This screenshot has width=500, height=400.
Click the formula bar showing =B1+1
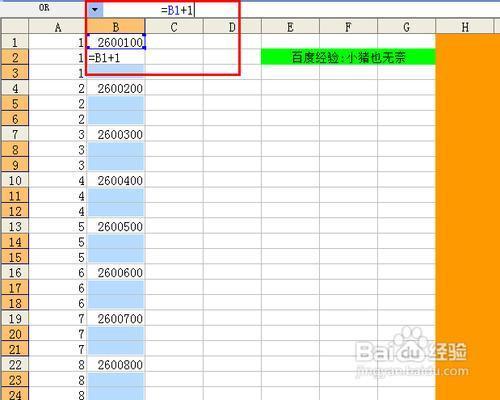(300, 10)
